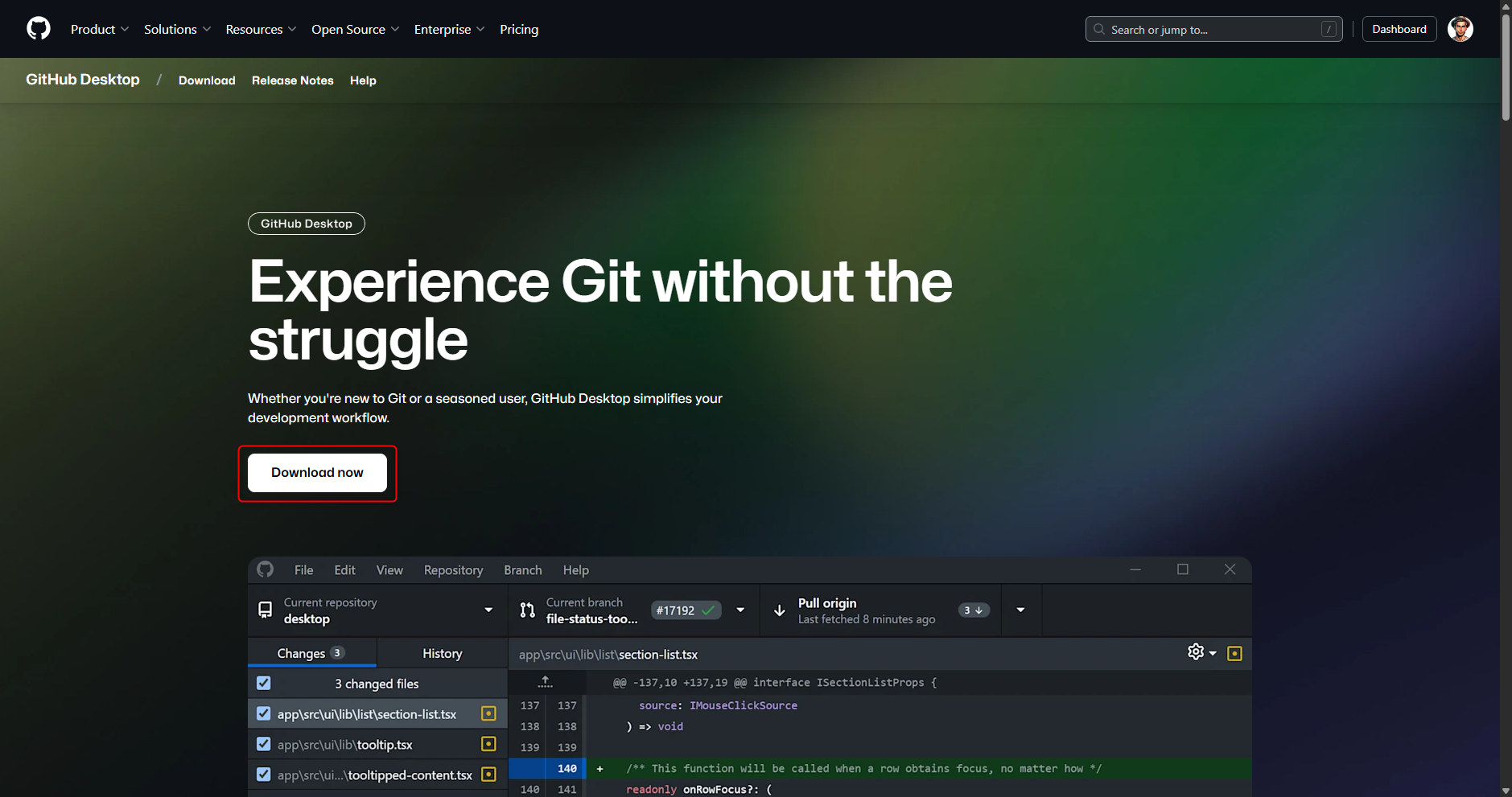This screenshot has height=797, width=1512.
Task: Expand the Open Source menu
Action: tap(355, 29)
